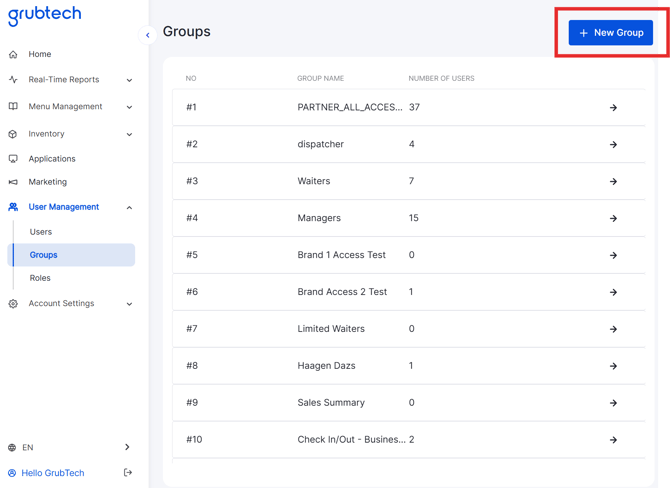Select the dispatcher group row
This screenshot has width=670, height=488.
[x=409, y=144]
